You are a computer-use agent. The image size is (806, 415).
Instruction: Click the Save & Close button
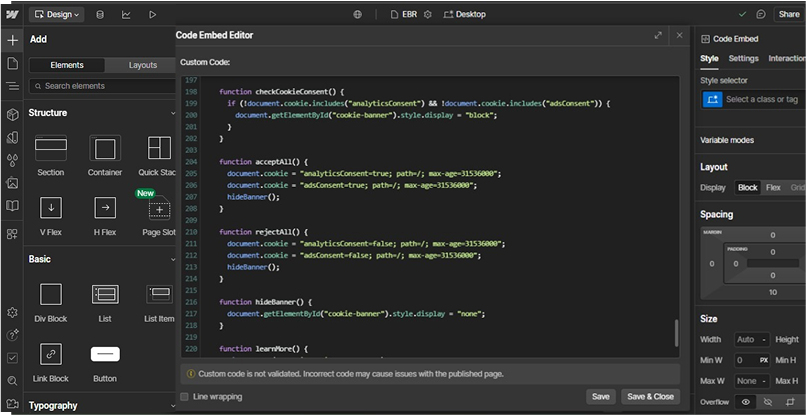pyautogui.click(x=650, y=397)
